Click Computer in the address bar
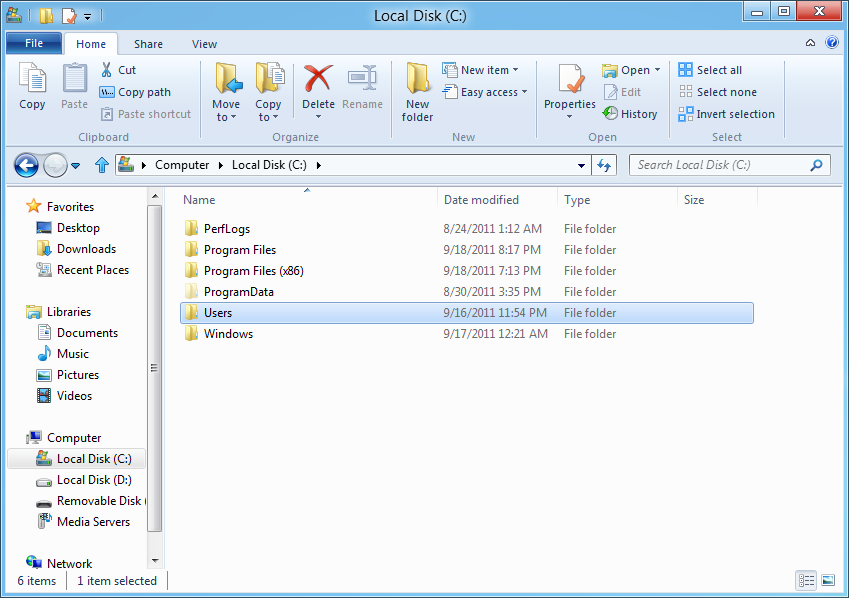The image size is (849, 598). [x=182, y=165]
